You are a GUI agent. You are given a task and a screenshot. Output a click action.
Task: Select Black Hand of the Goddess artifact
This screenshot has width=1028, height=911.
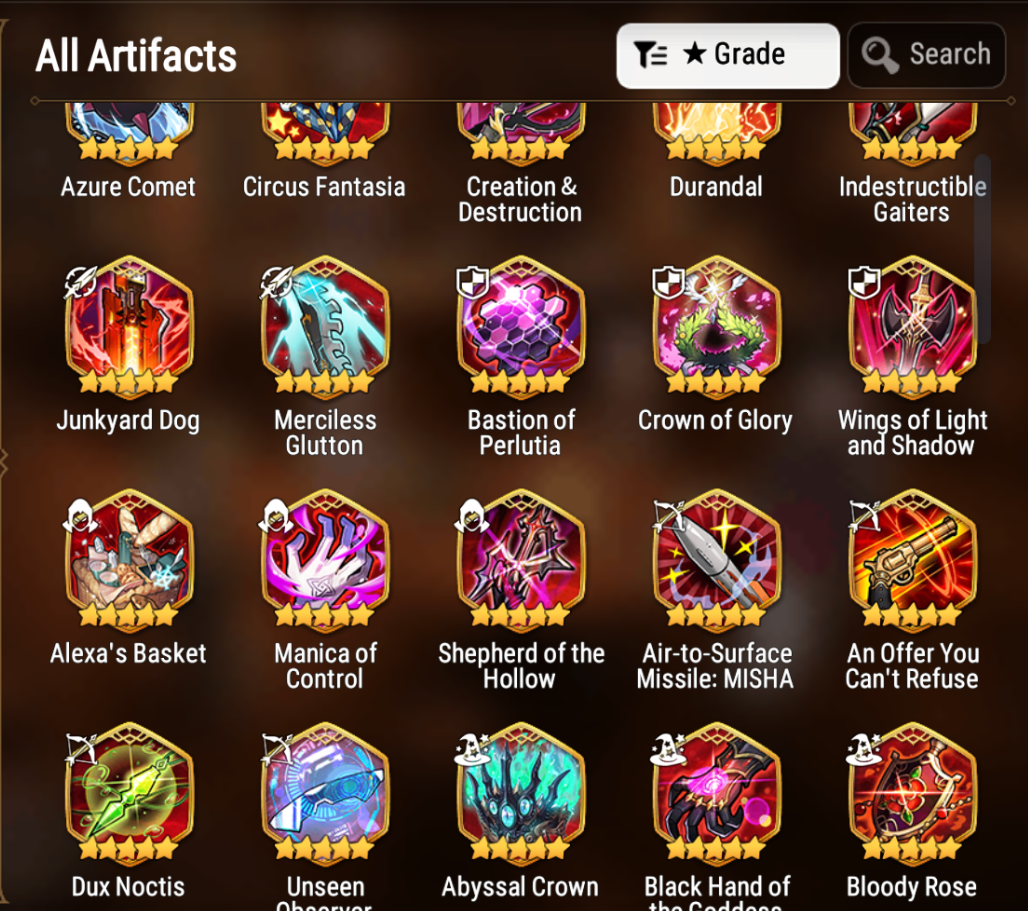[716, 793]
